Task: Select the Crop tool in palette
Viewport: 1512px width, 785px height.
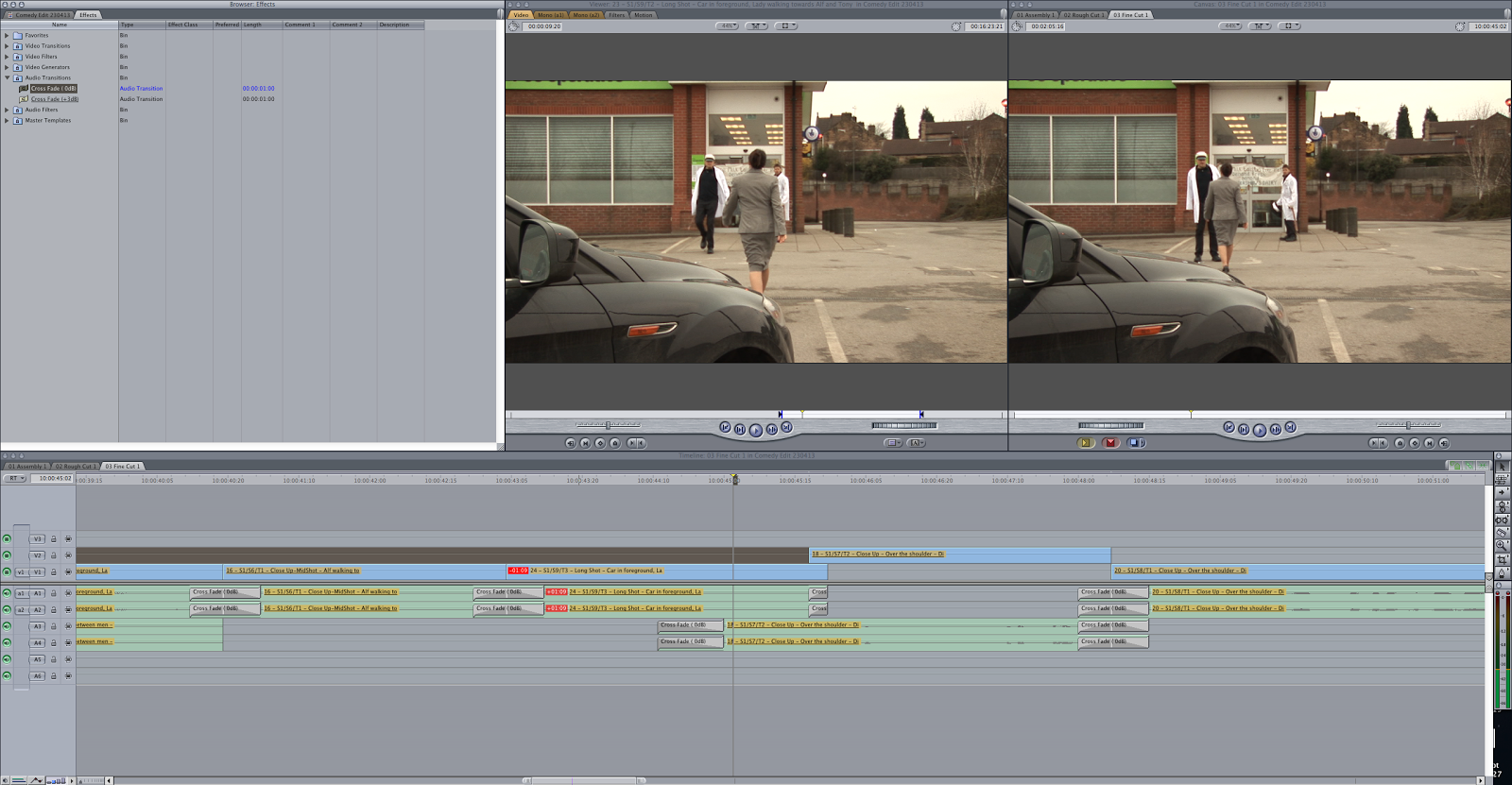Action: pyautogui.click(x=1502, y=559)
